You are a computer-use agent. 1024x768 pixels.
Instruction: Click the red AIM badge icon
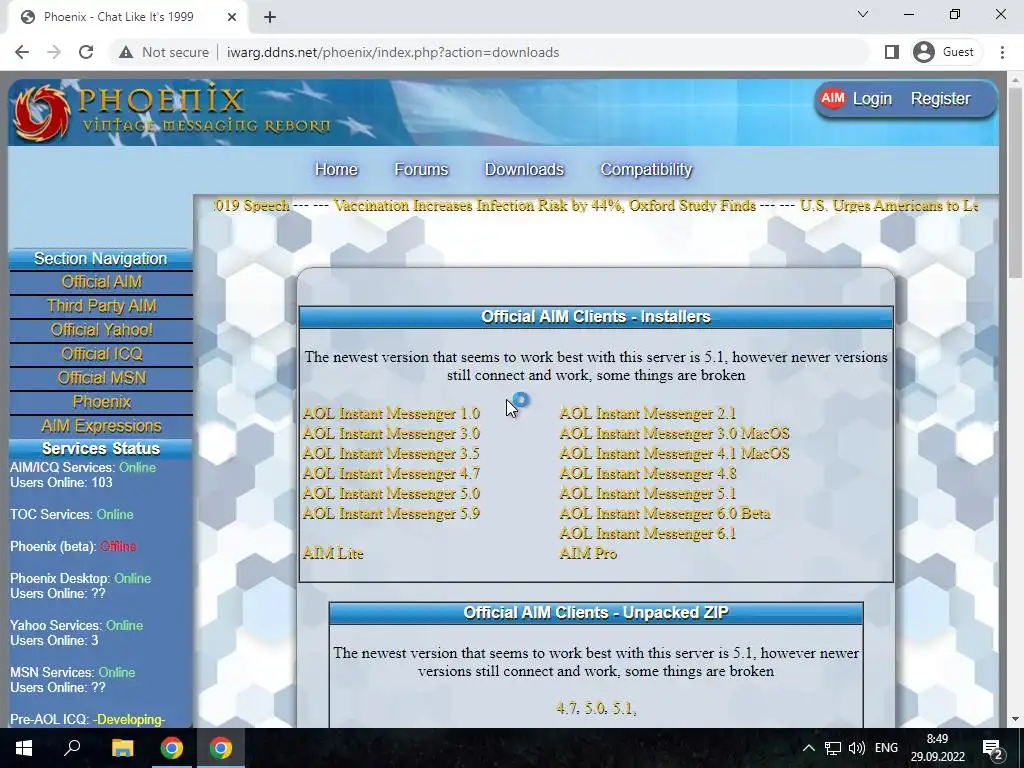coord(833,99)
